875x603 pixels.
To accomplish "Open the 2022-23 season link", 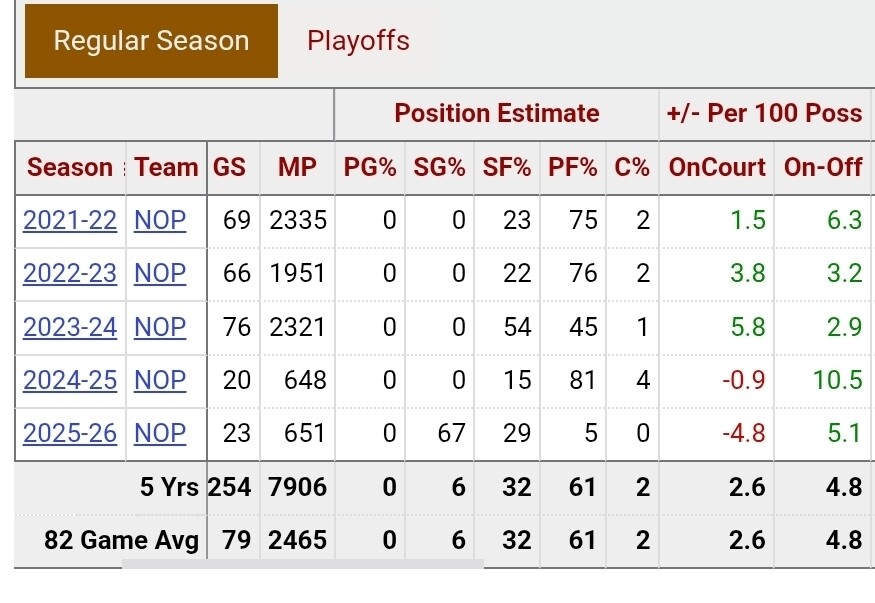I will (x=70, y=273).
